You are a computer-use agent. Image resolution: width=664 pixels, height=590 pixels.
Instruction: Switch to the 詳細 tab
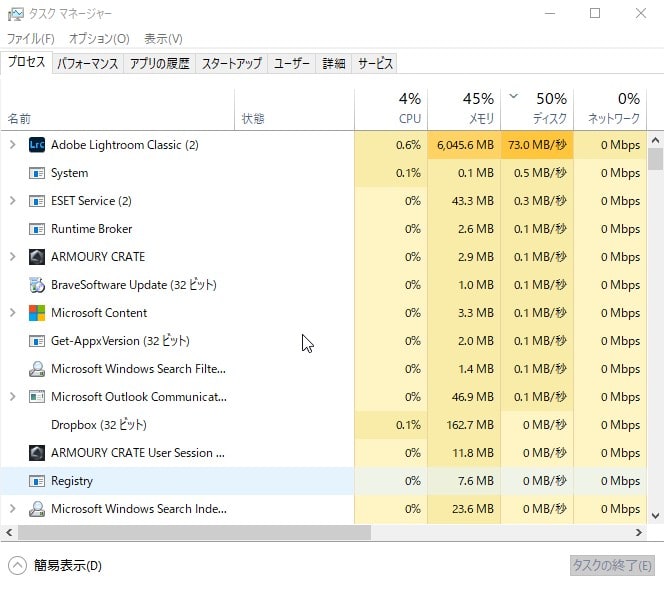pos(334,64)
